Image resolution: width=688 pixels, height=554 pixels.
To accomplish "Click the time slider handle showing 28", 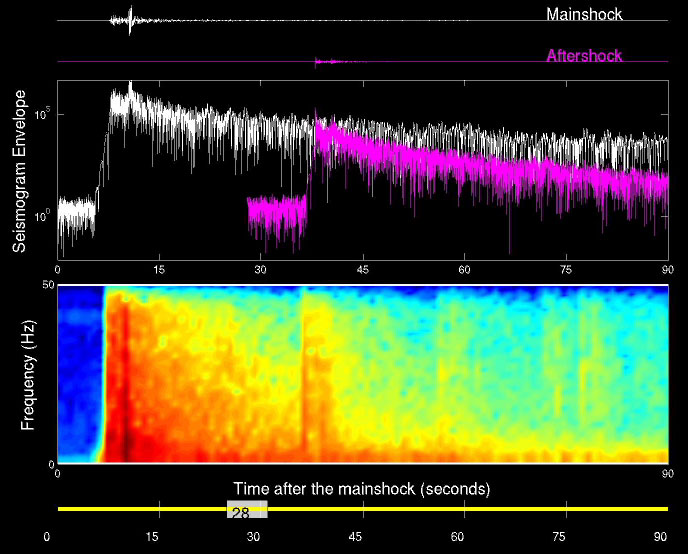I will coord(247,509).
